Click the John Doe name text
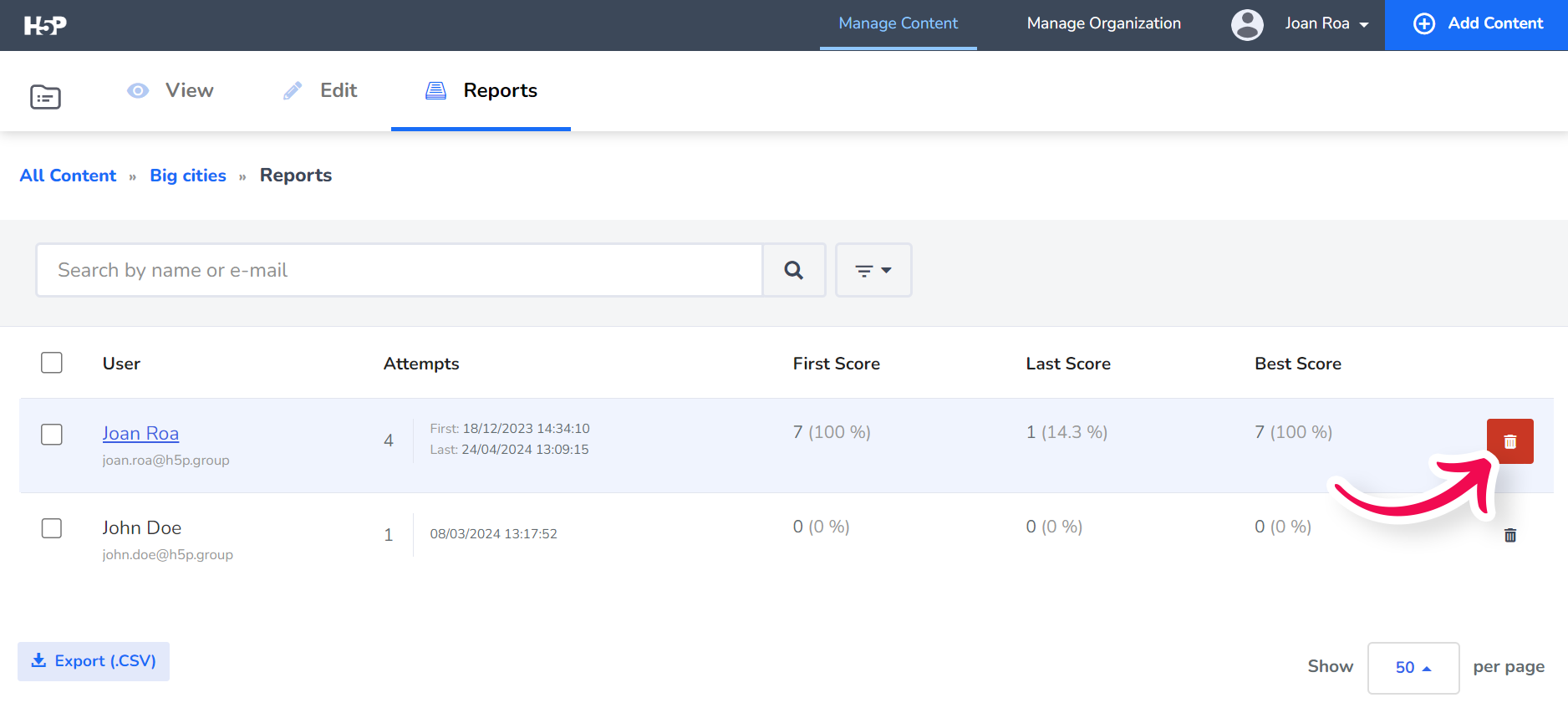The image size is (1568, 713). [142, 528]
